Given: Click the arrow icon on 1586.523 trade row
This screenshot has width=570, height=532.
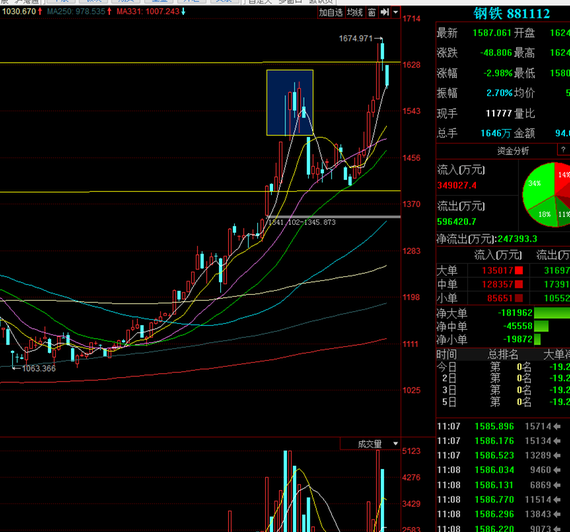Looking at the screenshot, I should [557, 455].
